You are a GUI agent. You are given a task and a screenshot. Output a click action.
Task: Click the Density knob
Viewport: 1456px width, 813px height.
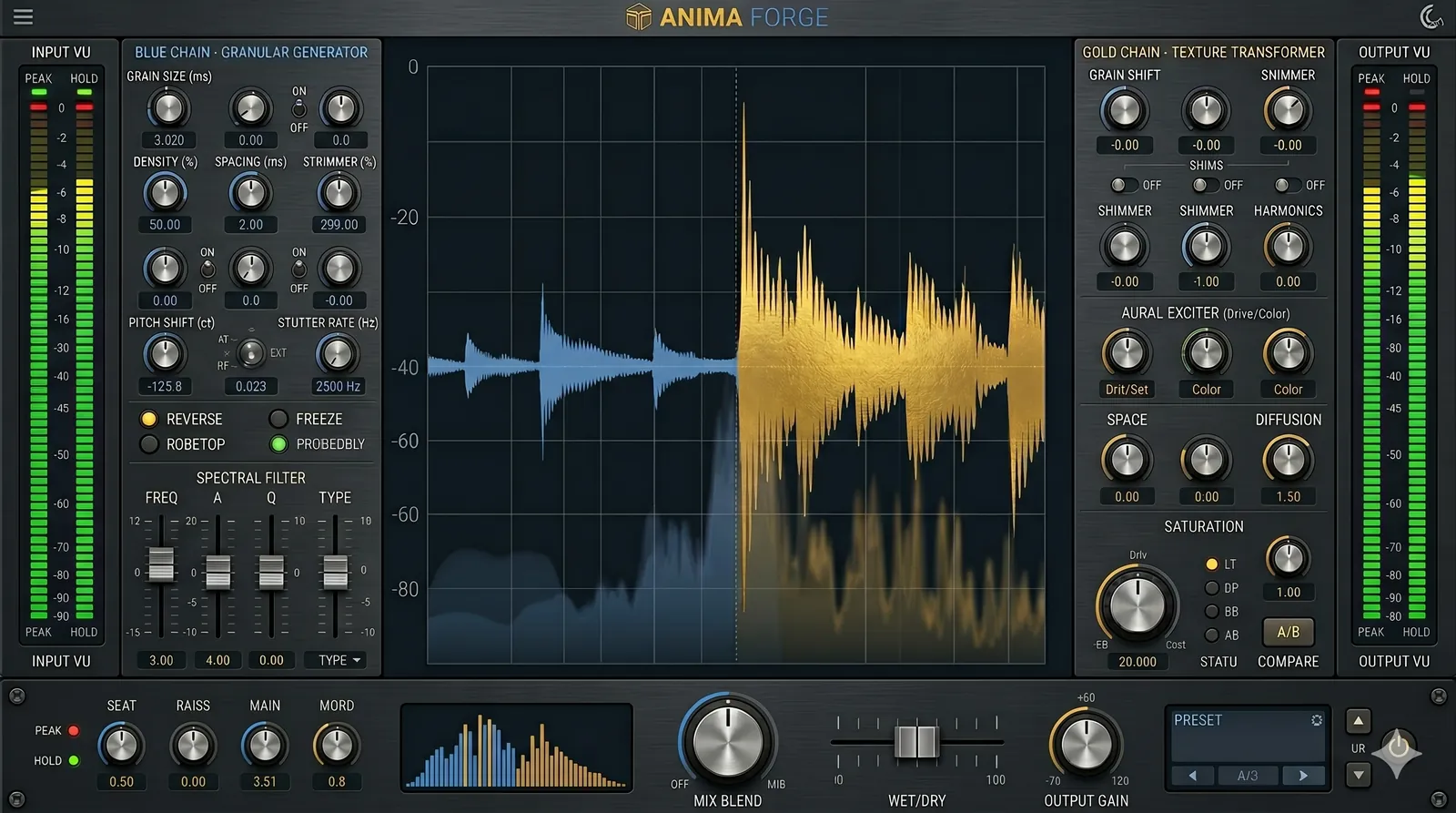pos(165,193)
